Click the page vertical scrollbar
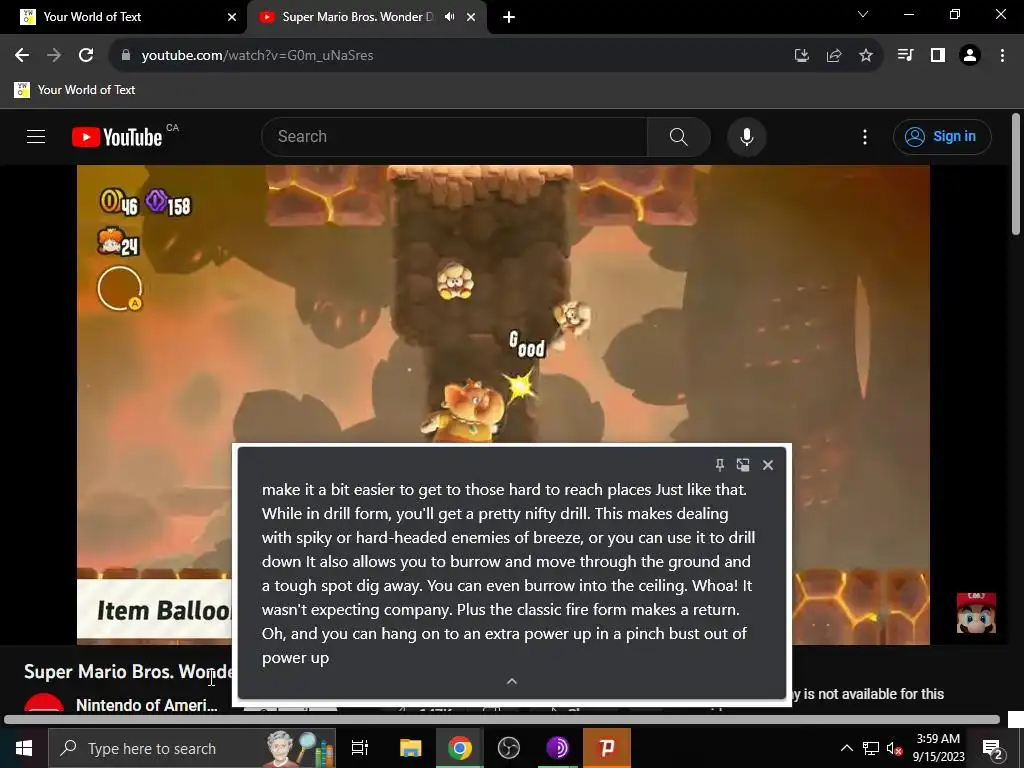The image size is (1024, 768). coord(1016,174)
